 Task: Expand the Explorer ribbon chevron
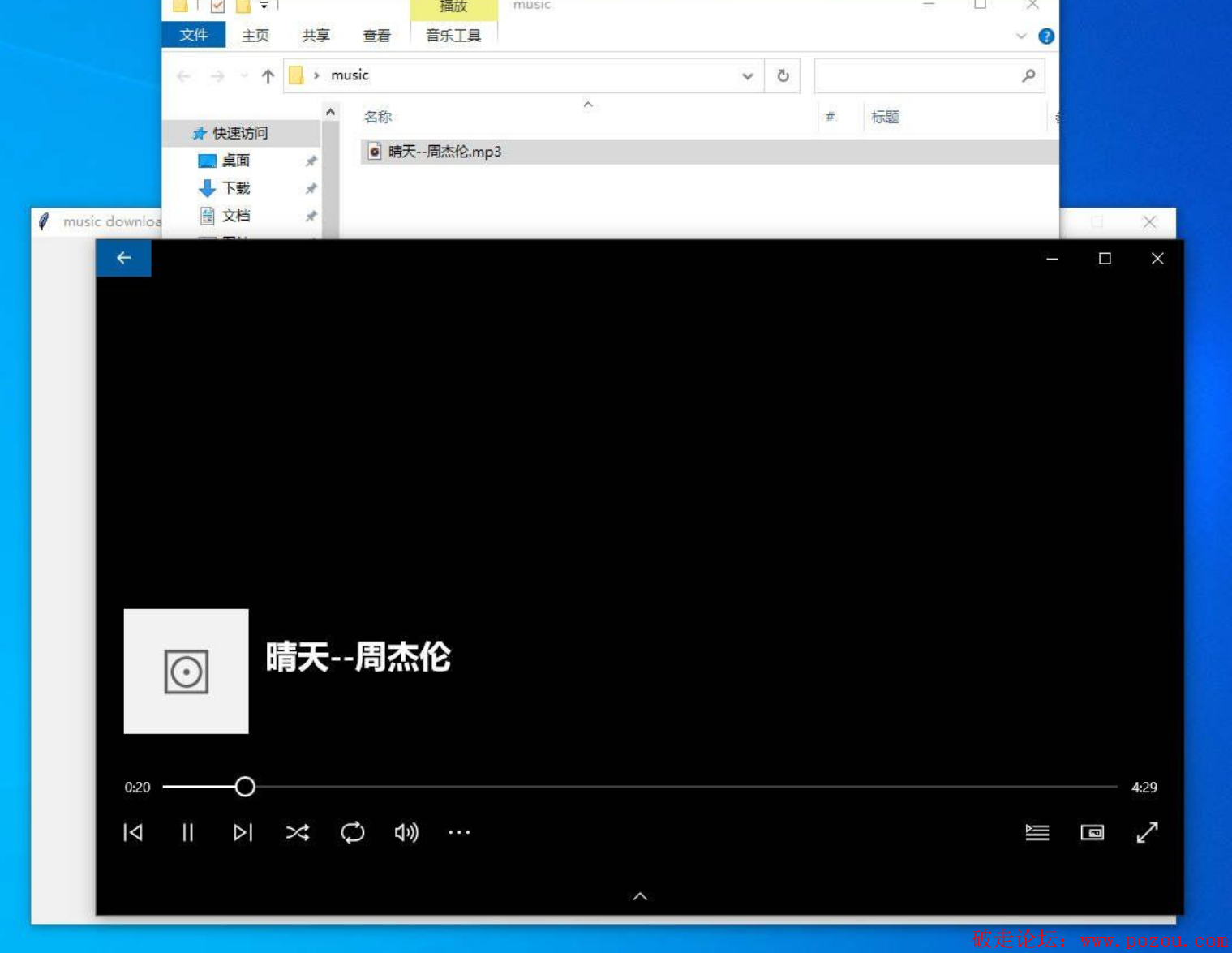tap(1021, 36)
